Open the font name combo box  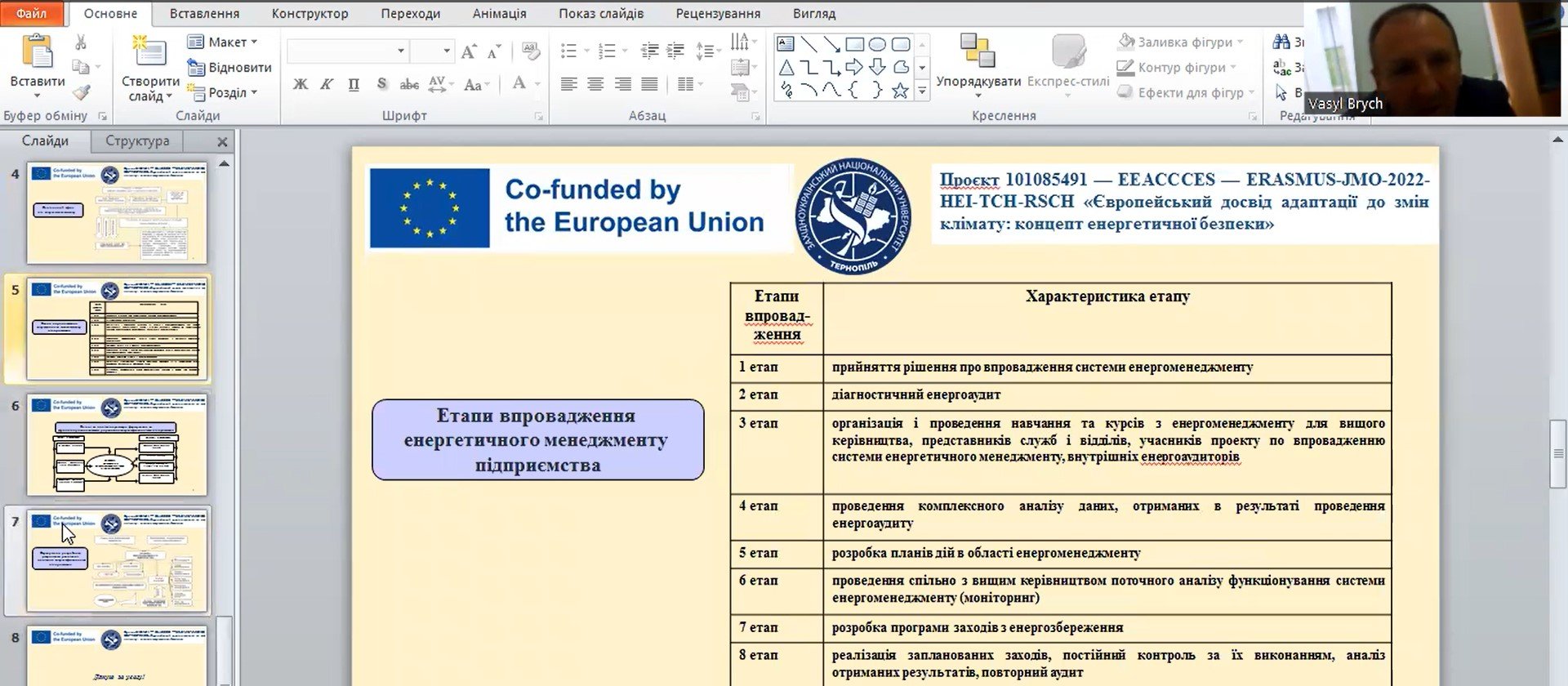pos(347,51)
